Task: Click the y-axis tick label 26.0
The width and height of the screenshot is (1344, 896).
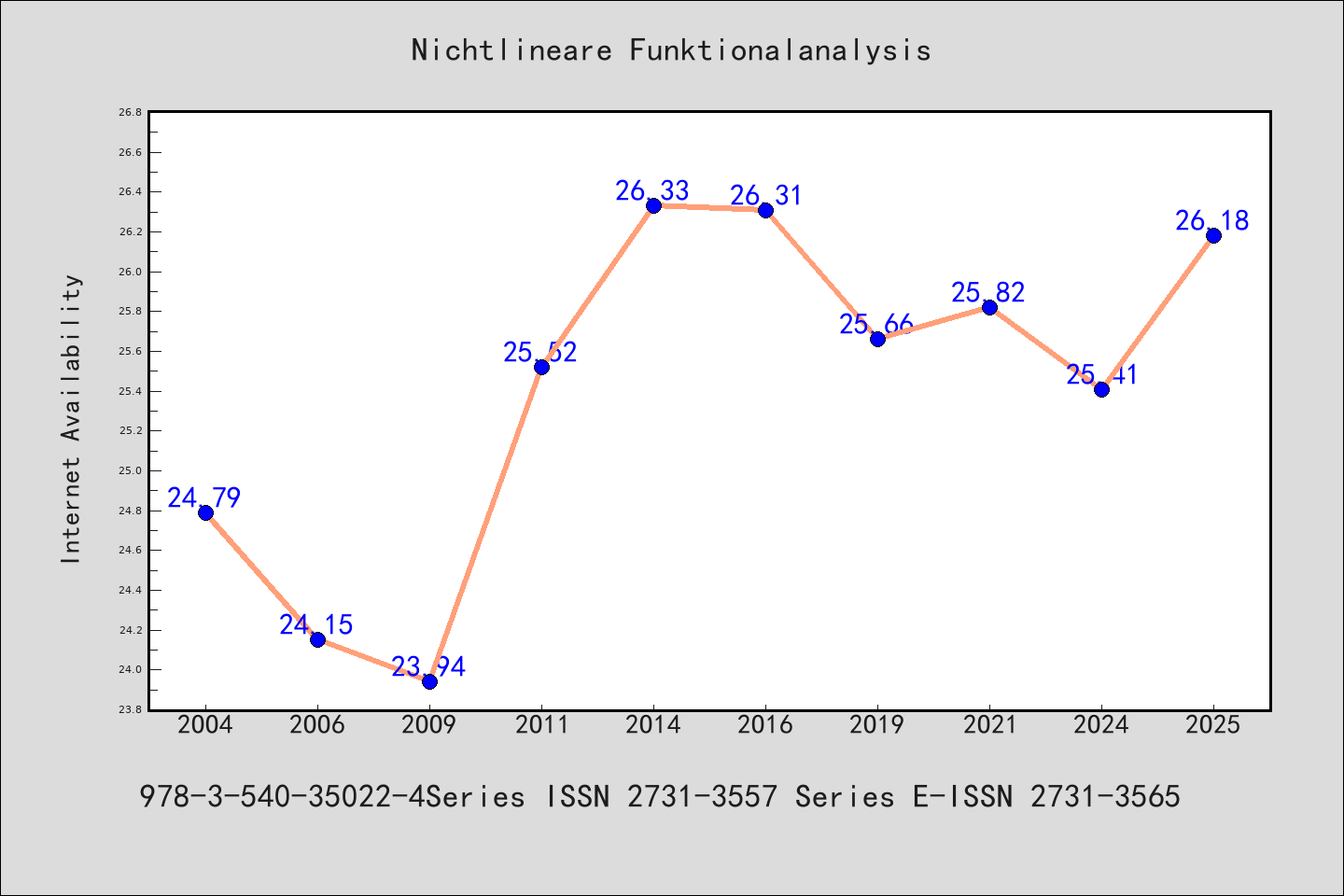Action: click(x=130, y=272)
